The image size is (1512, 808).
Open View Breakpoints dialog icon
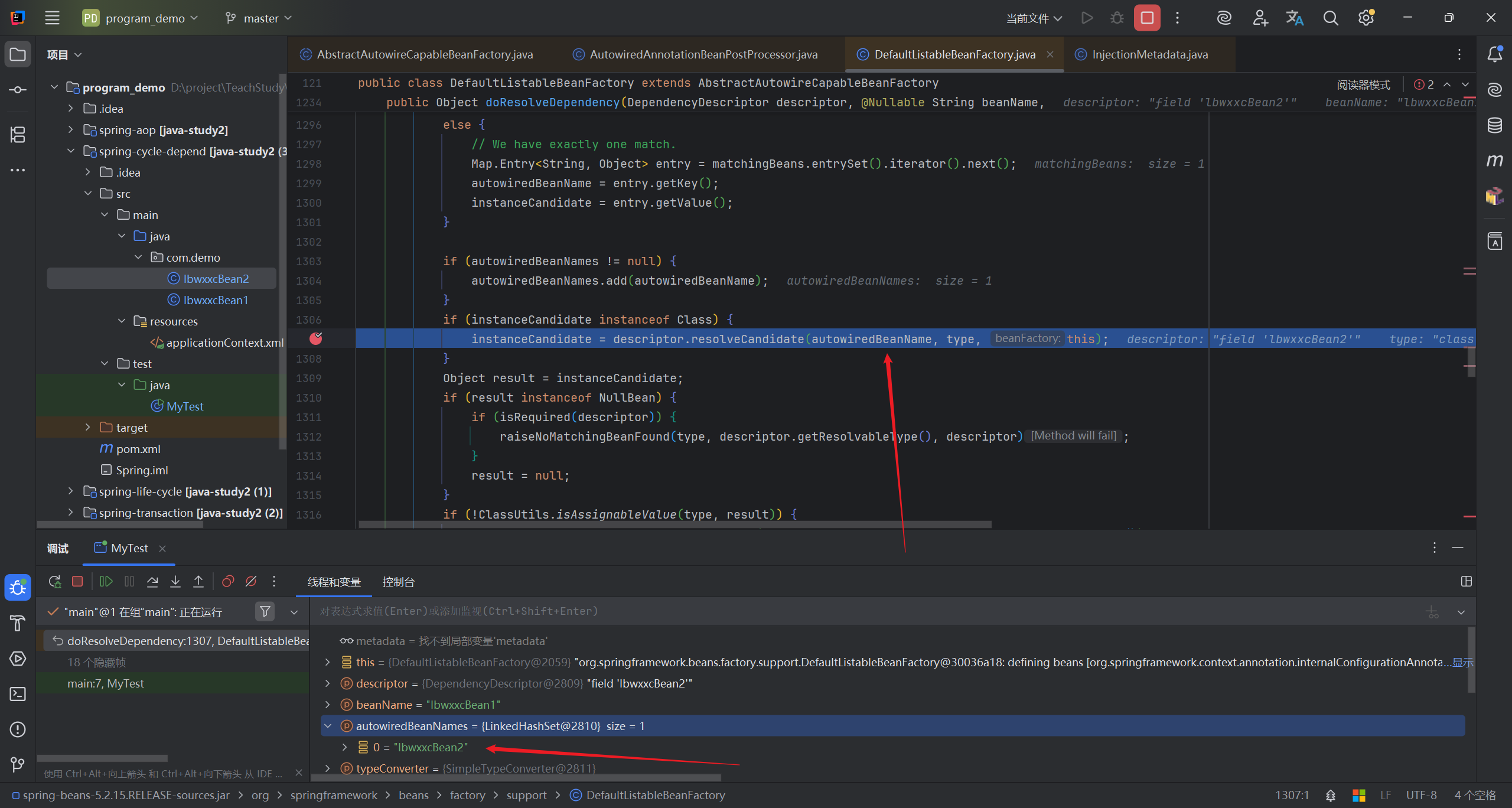coord(228,582)
